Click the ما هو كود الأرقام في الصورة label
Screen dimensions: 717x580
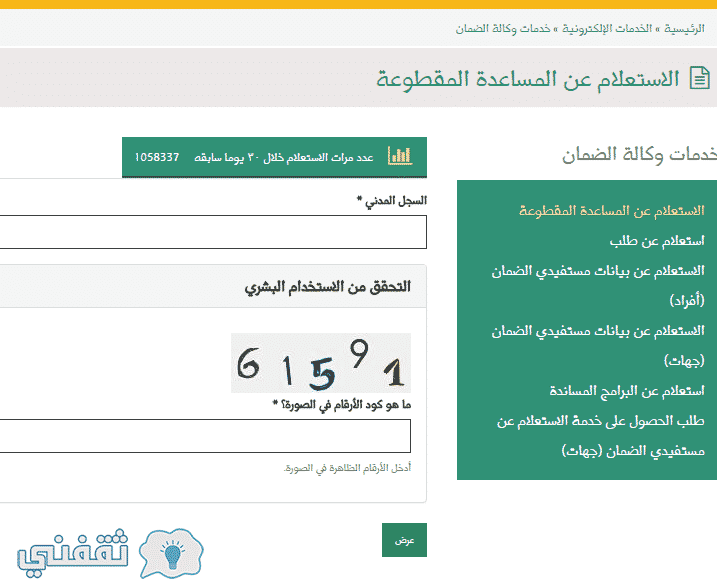point(342,404)
